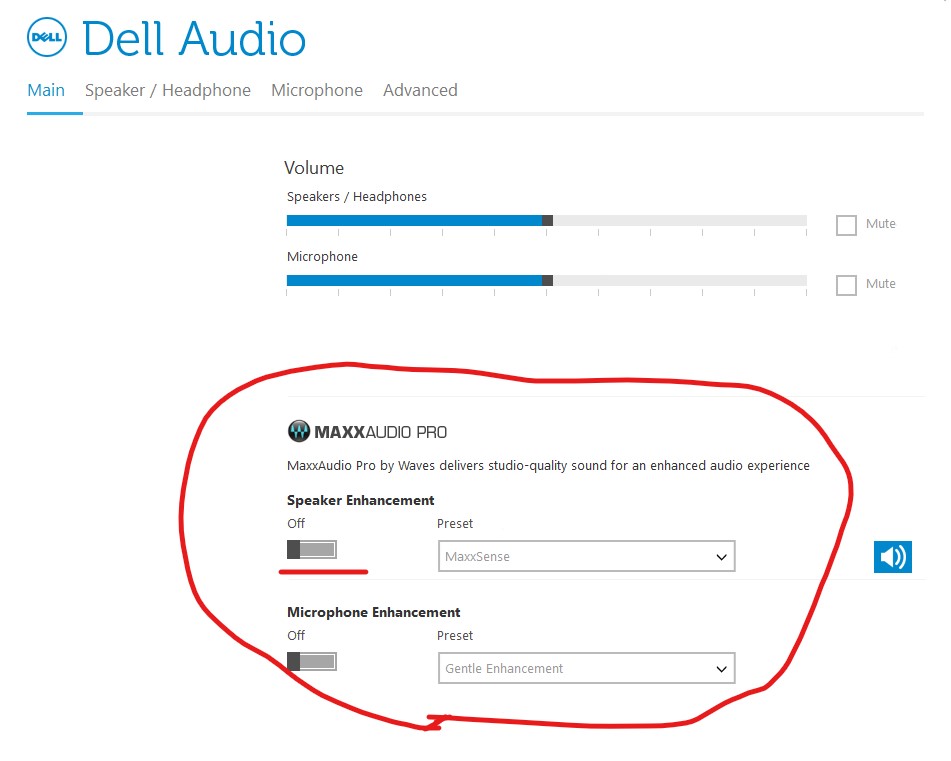Open the Microphone tab
Image resolution: width=951 pixels, height=761 pixels.
(x=317, y=90)
